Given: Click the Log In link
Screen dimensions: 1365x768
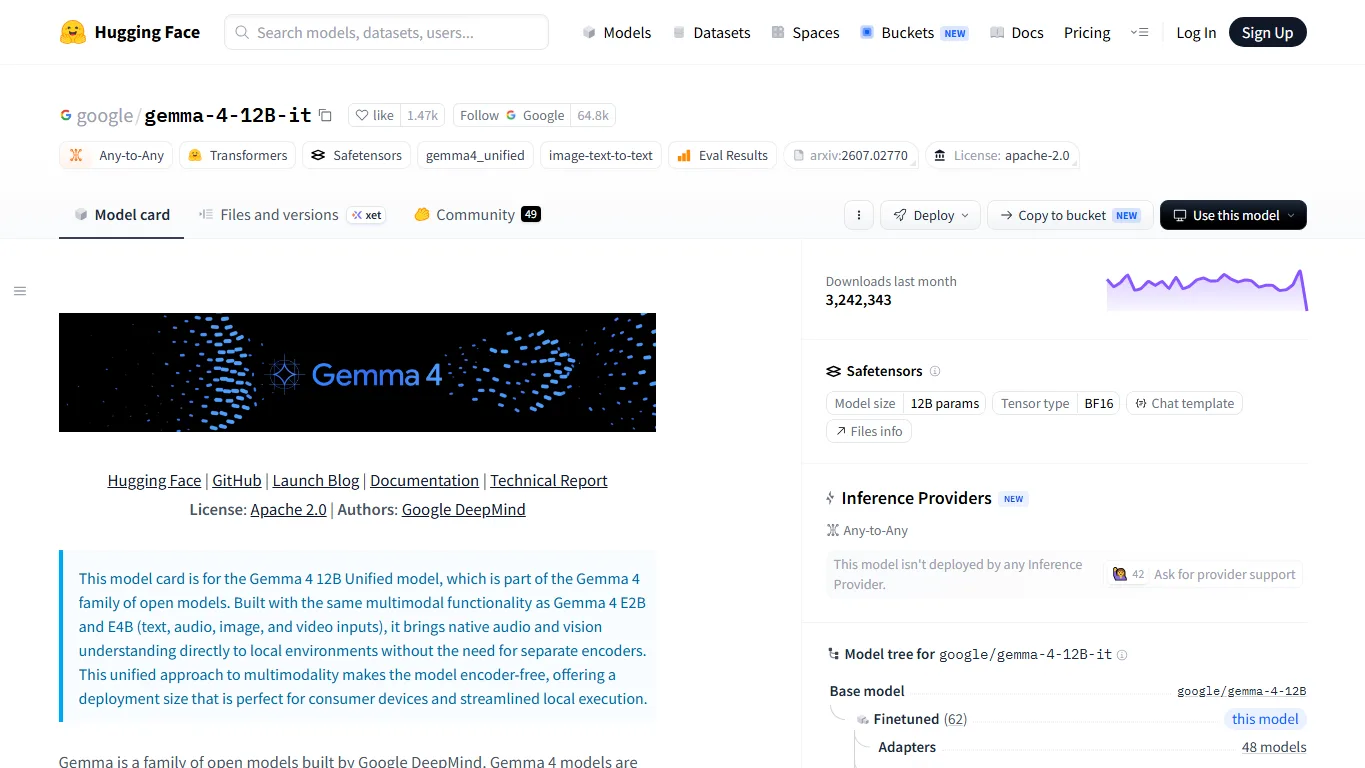Looking at the screenshot, I should pyautogui.click(x=1196, y=32).
